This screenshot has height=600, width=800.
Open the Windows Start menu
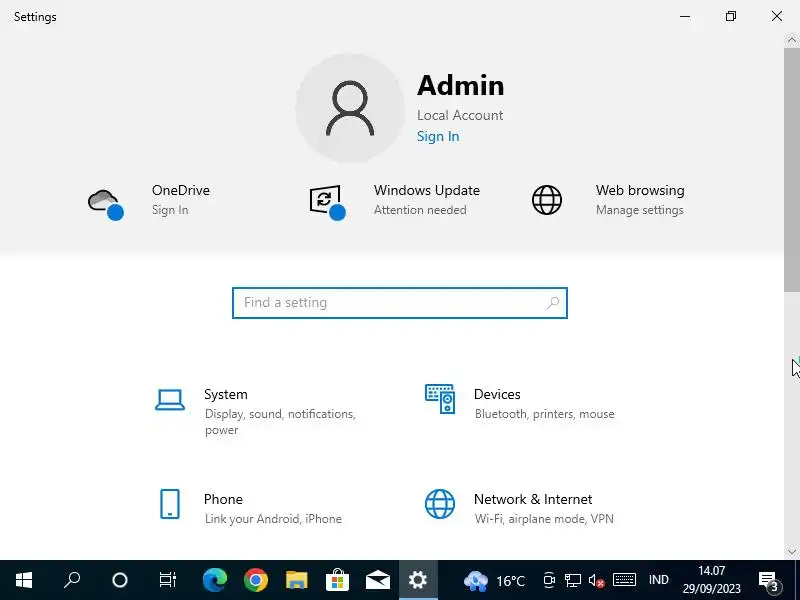(24, 580)
